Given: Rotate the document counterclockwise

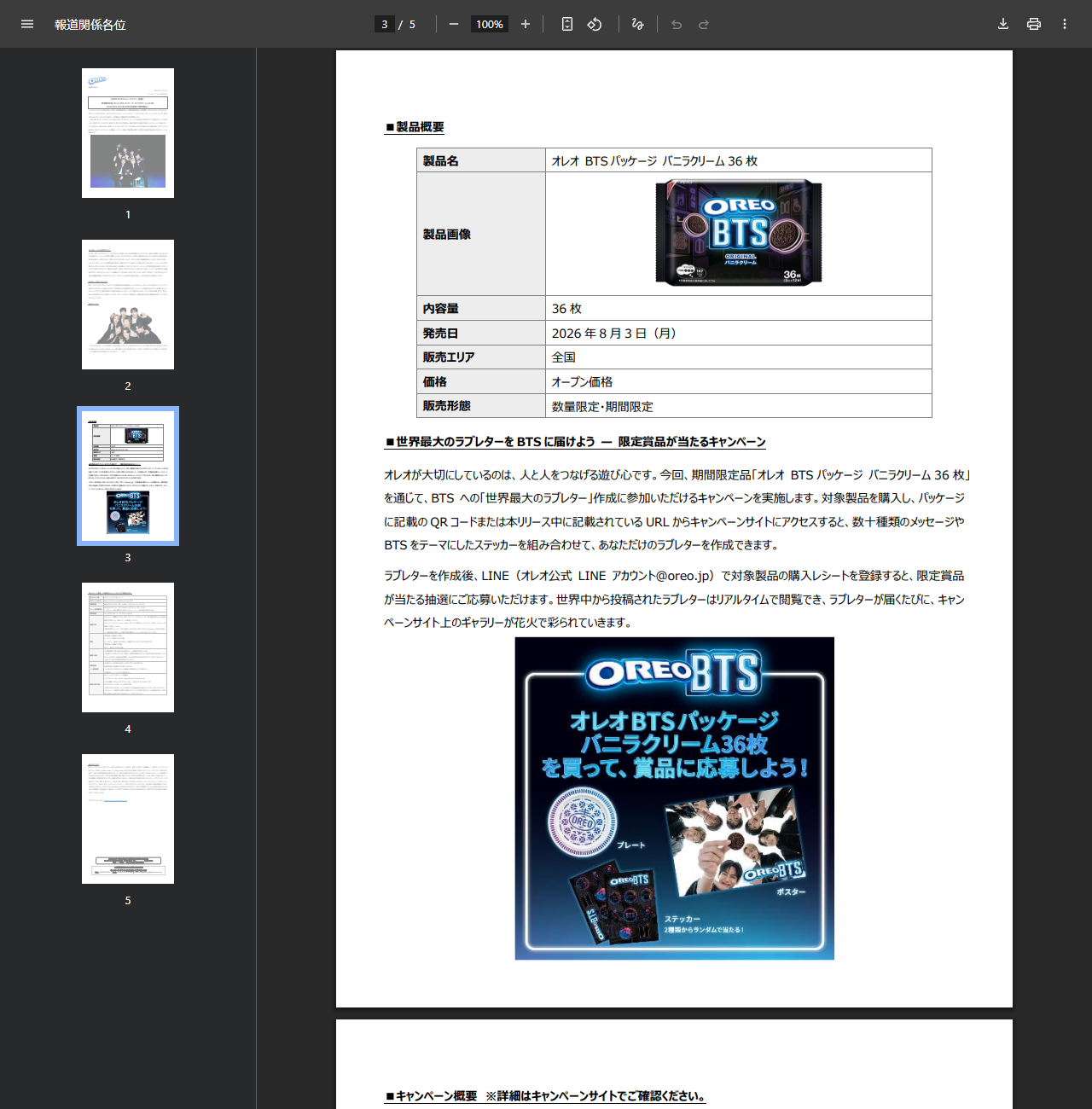Looking at the screenshot, I should [x=595, y=24].
